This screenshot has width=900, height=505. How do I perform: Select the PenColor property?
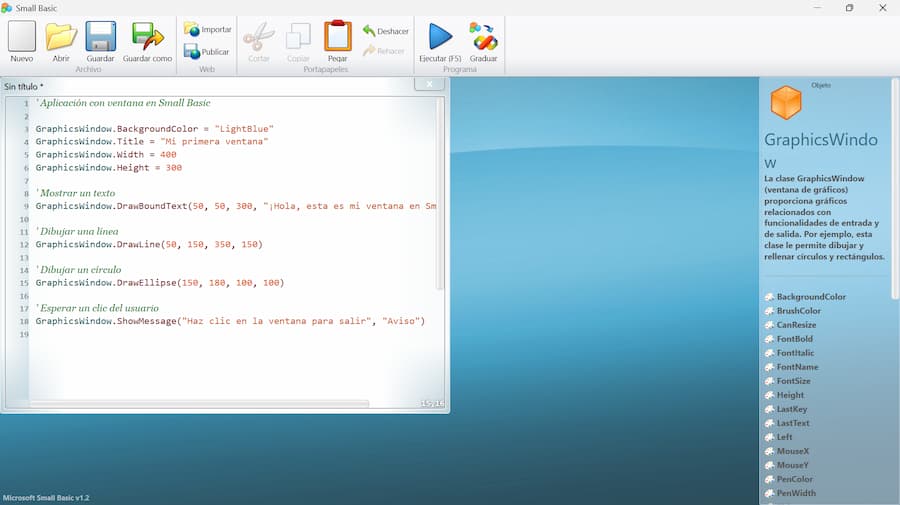pyautogui.click(x=794, y=479)
